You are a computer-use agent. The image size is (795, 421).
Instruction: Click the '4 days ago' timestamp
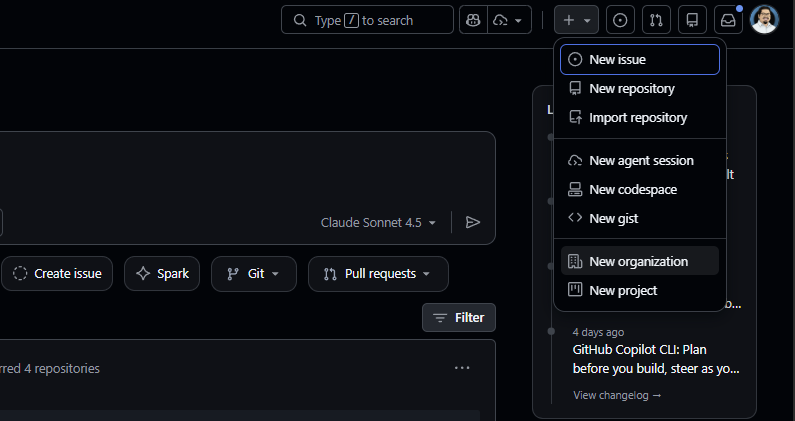[x=598, y=332]
